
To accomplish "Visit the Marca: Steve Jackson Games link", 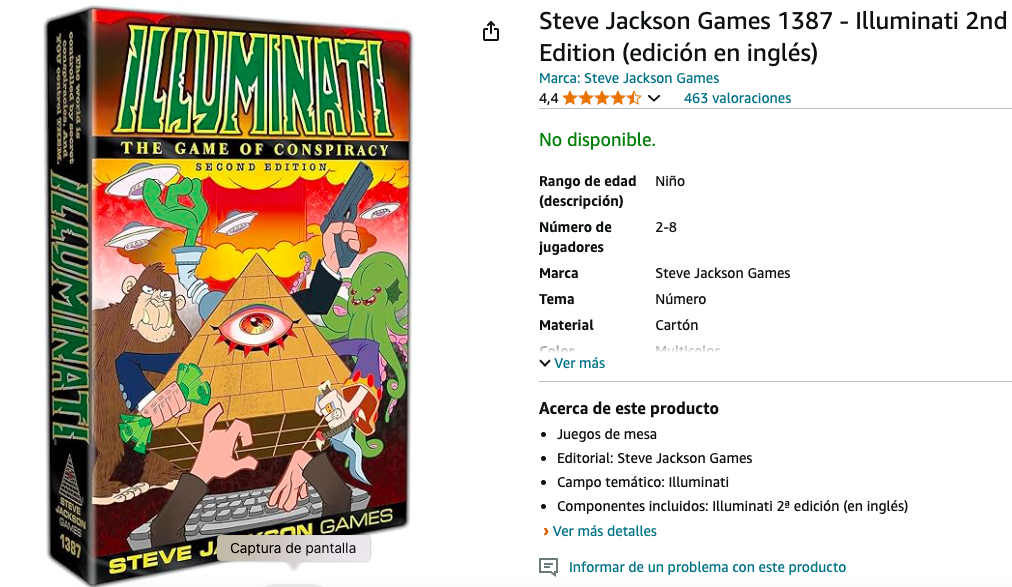I will point(629,78).
